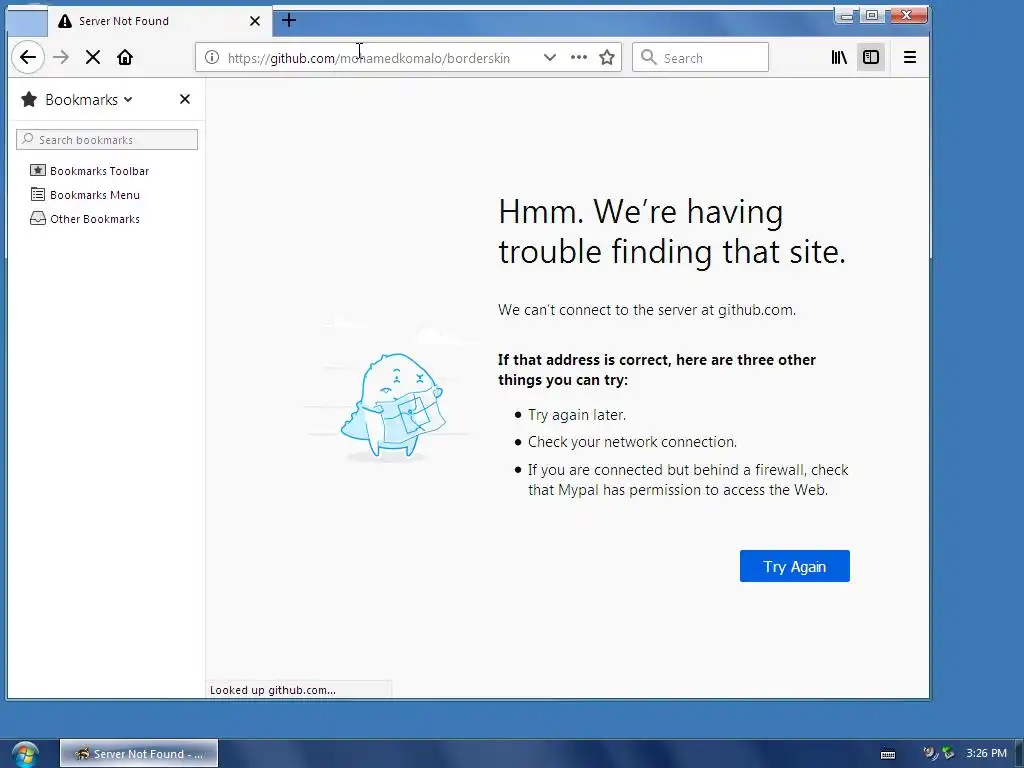Select Bookmarks Toolbar folder
Viewport: 1024px width, 768px height.
click(x=89, y=171)
